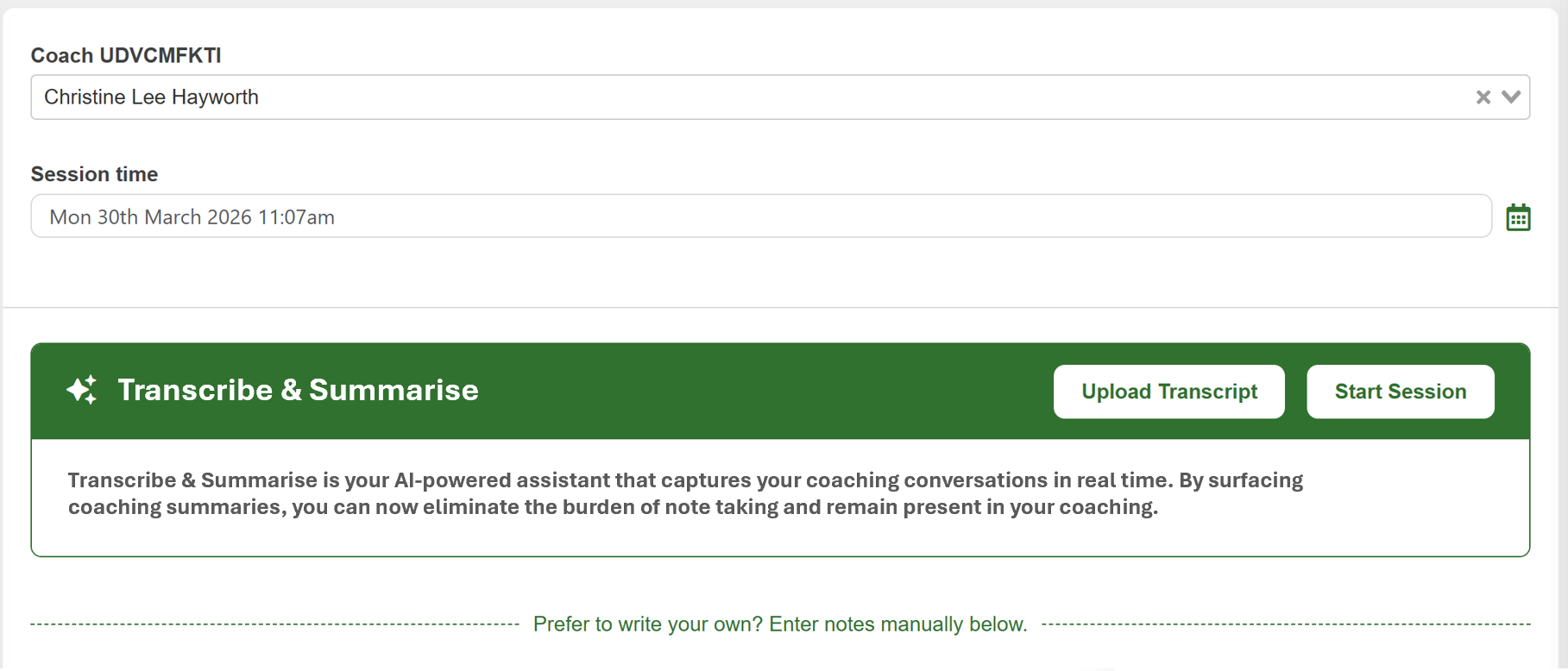Open the session time calendar picker icon
This screenshot has width=1568, height=671.
(x=1518, y=217)
